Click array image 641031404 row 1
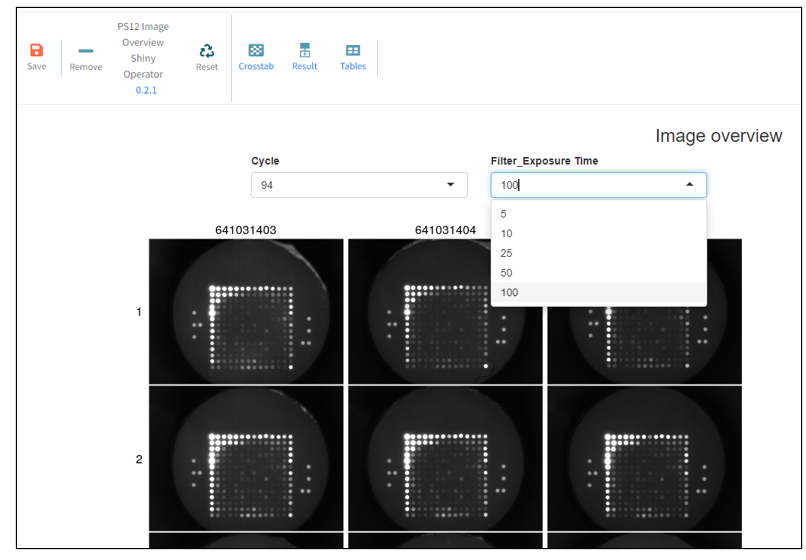Screen dimensions: 806x560 tap(445, 311)
